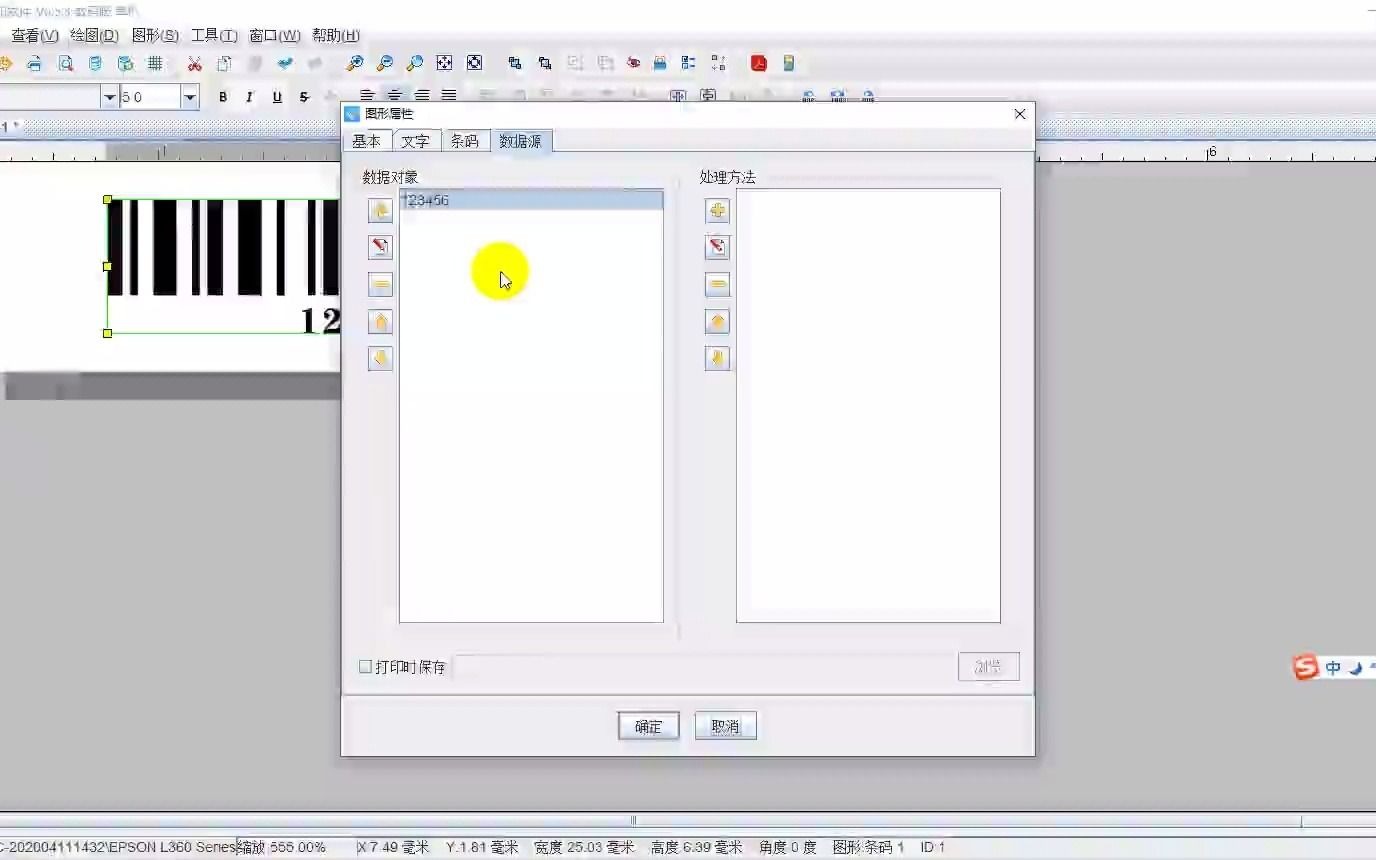Add a new data object
This screenshot has width=1376, height=860.
[380, 211]
